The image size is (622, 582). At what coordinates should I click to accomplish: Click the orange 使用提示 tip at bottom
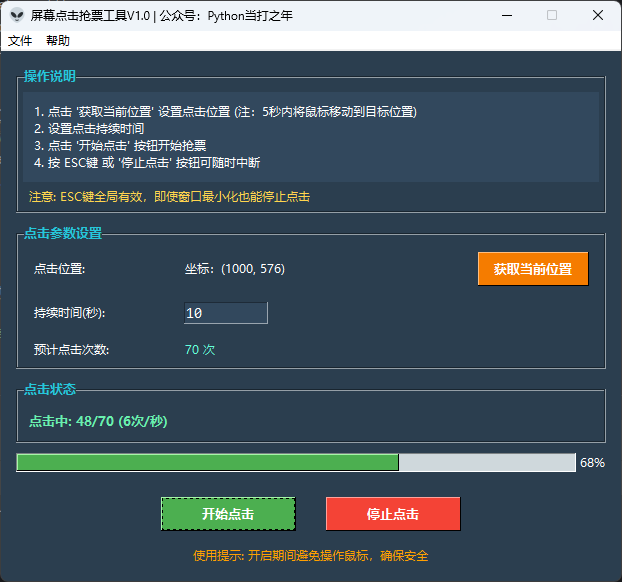click(311, 555)
